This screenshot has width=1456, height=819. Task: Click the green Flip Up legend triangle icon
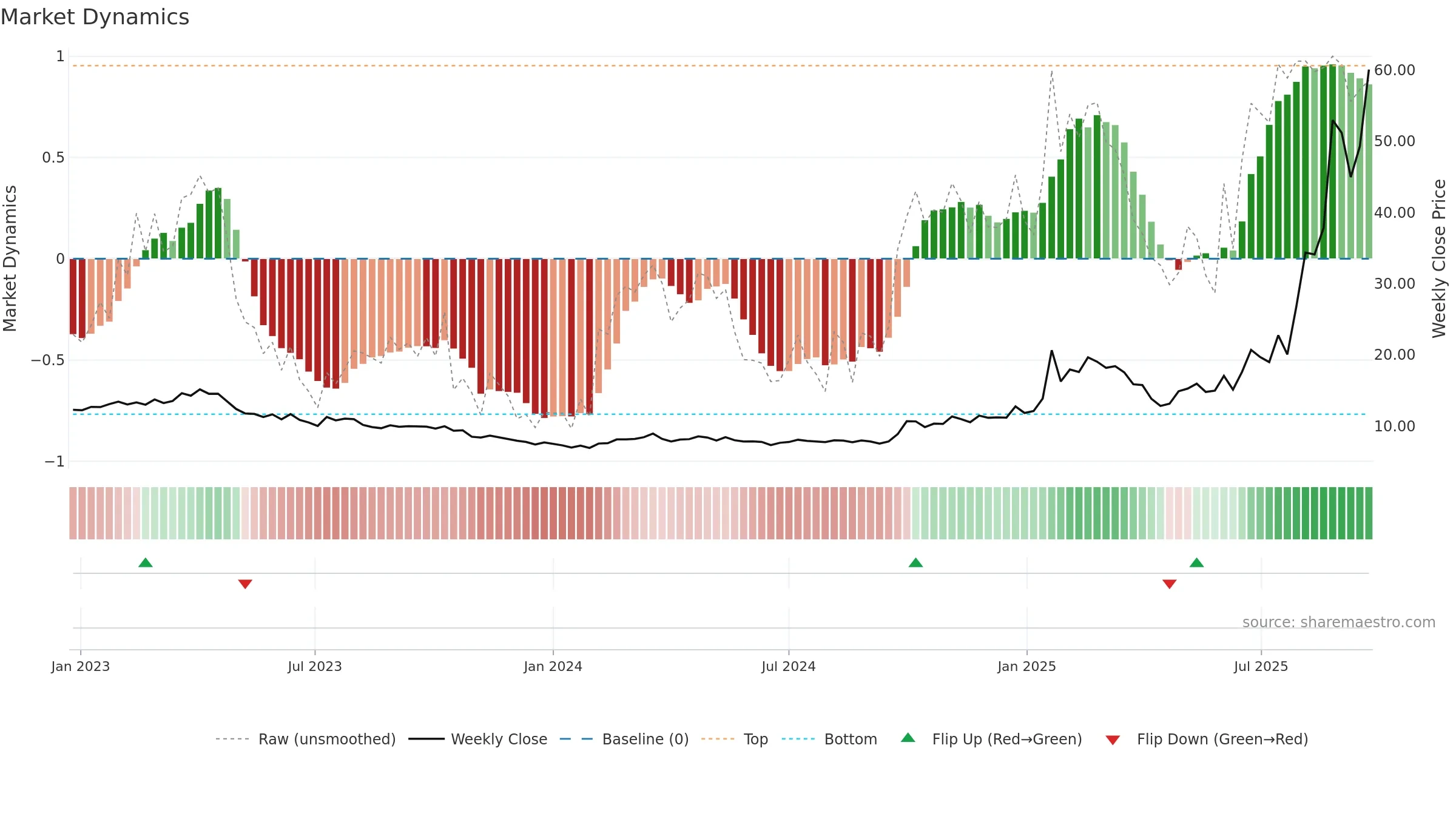(908, 738)
